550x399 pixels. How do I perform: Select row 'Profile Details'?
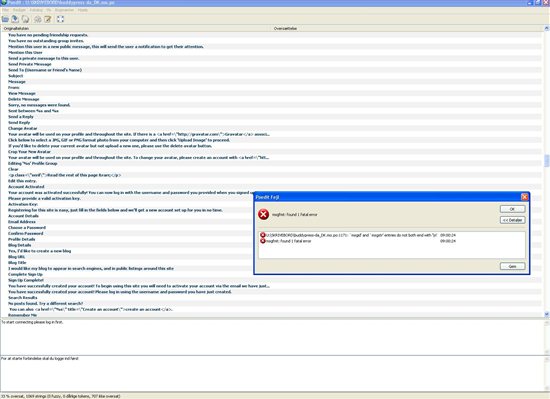tap(128, 239)
